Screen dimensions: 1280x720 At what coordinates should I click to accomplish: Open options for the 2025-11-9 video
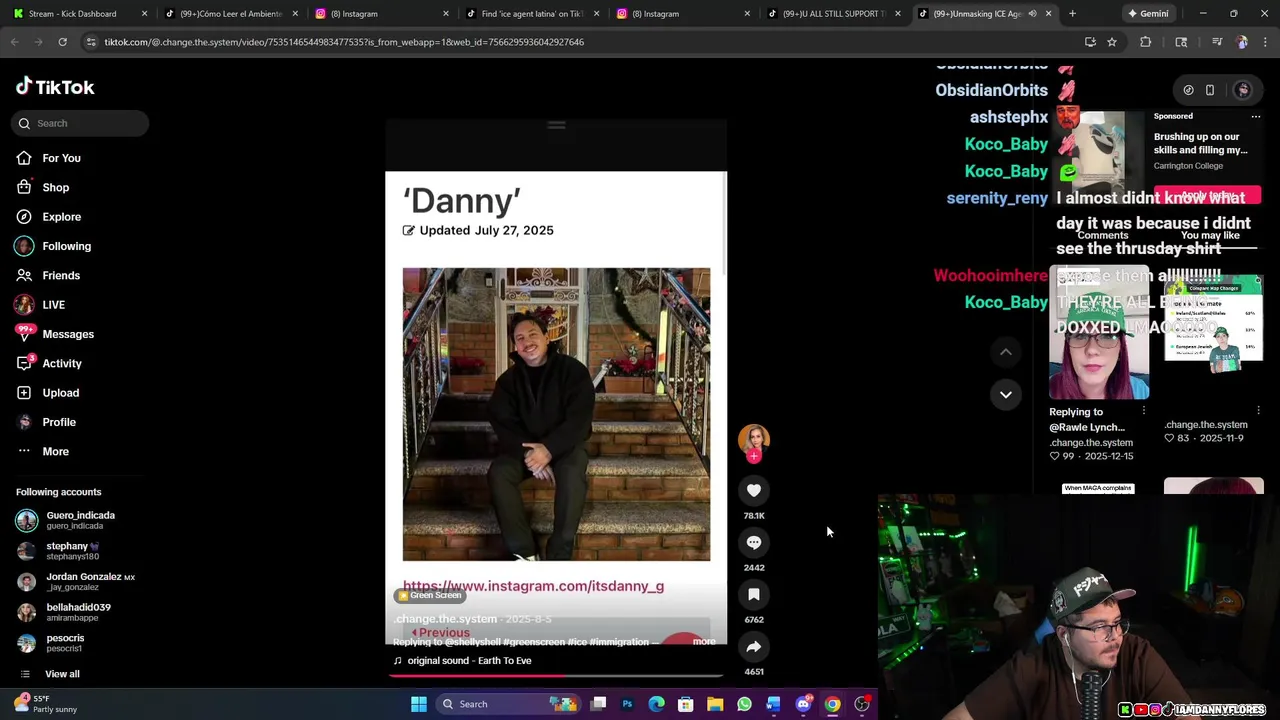pyautogui.click(x=1257, y=411)
